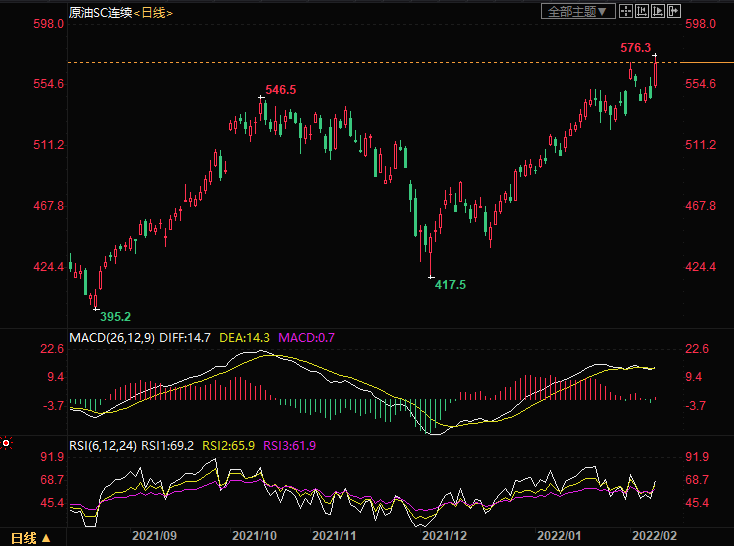
Task: Click the 原油SC连续 chart title
Action: pyautogui.click(x=100, y=12)
